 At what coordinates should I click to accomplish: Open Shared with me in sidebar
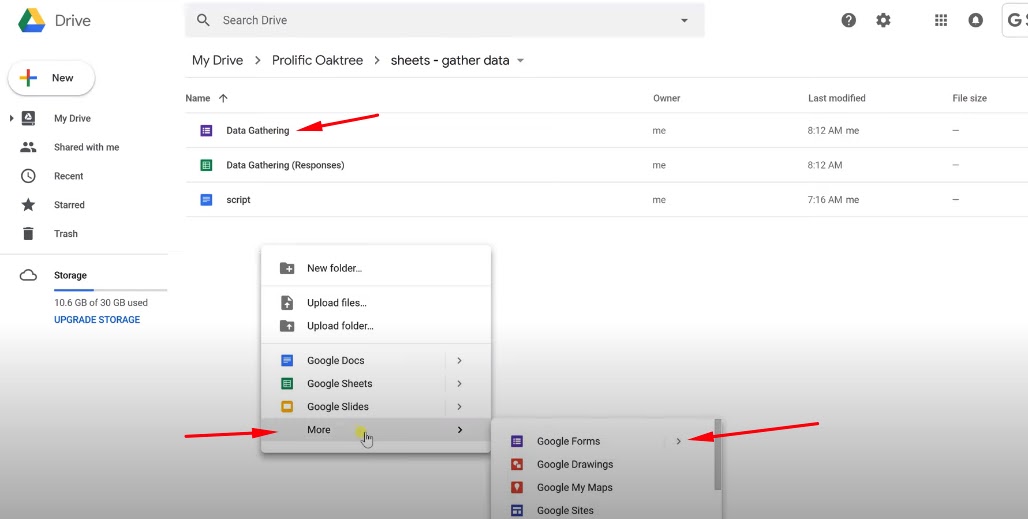coord(87,147)
